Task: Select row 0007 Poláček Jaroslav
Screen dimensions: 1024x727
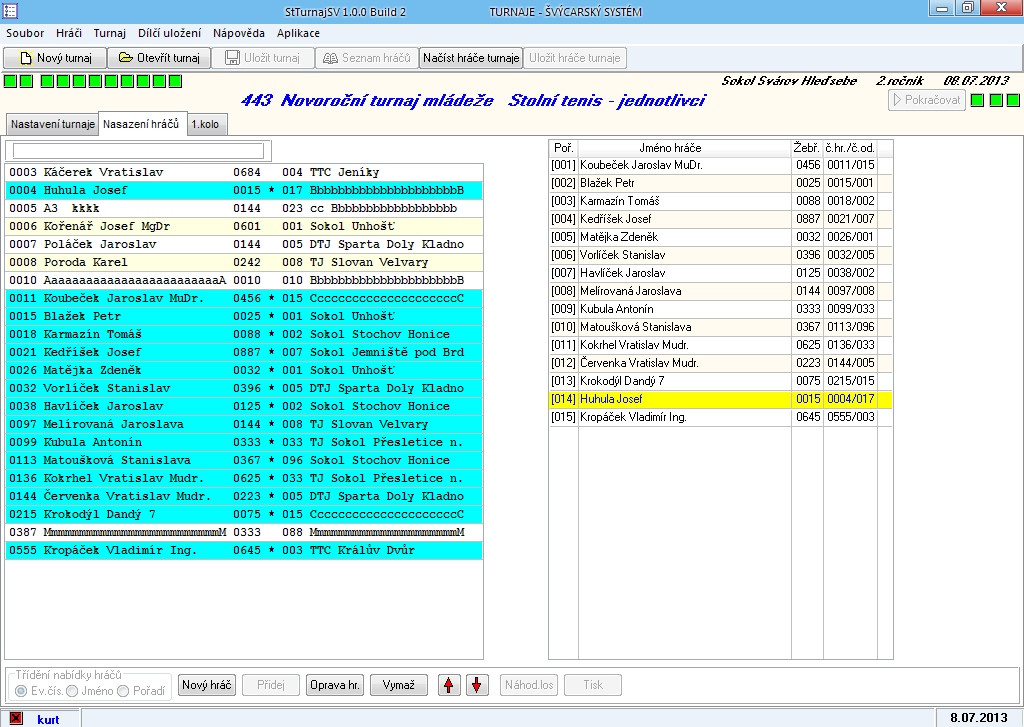Action: click(244, 244)
